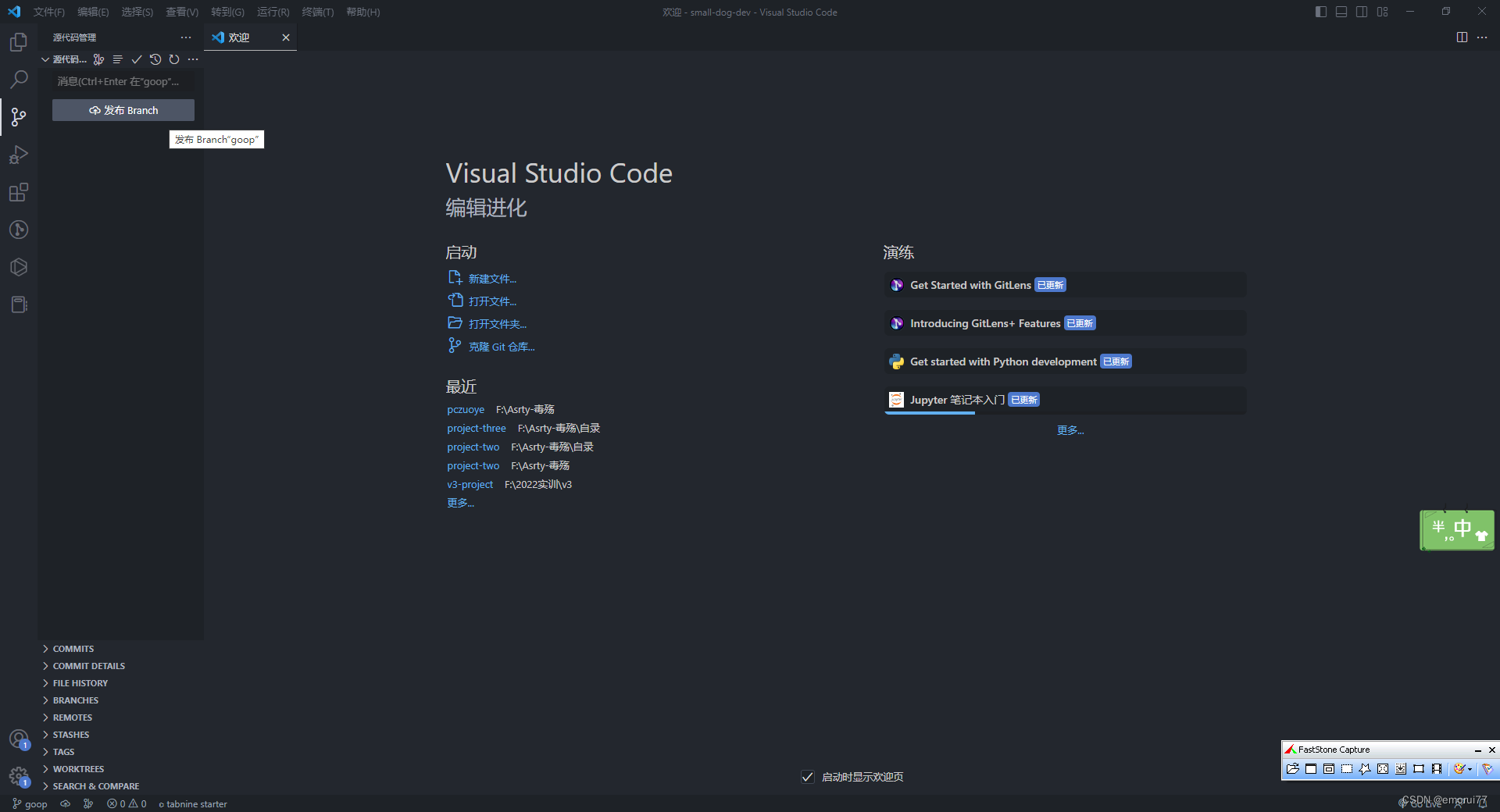Toggle secondary side bar layout icon
Screen dimensions: 1500x812
(x=1362, y=12)
